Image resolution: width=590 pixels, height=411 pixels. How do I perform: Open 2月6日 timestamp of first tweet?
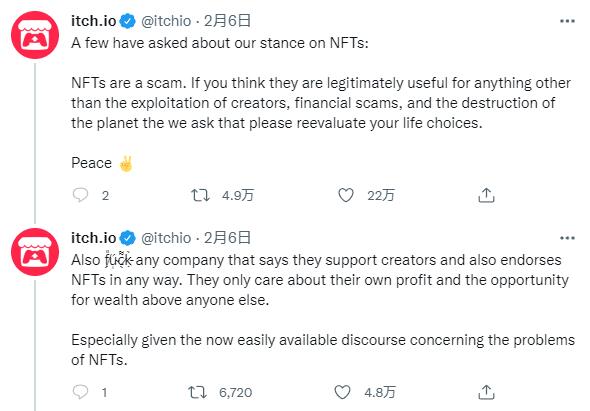click(227, 21)
